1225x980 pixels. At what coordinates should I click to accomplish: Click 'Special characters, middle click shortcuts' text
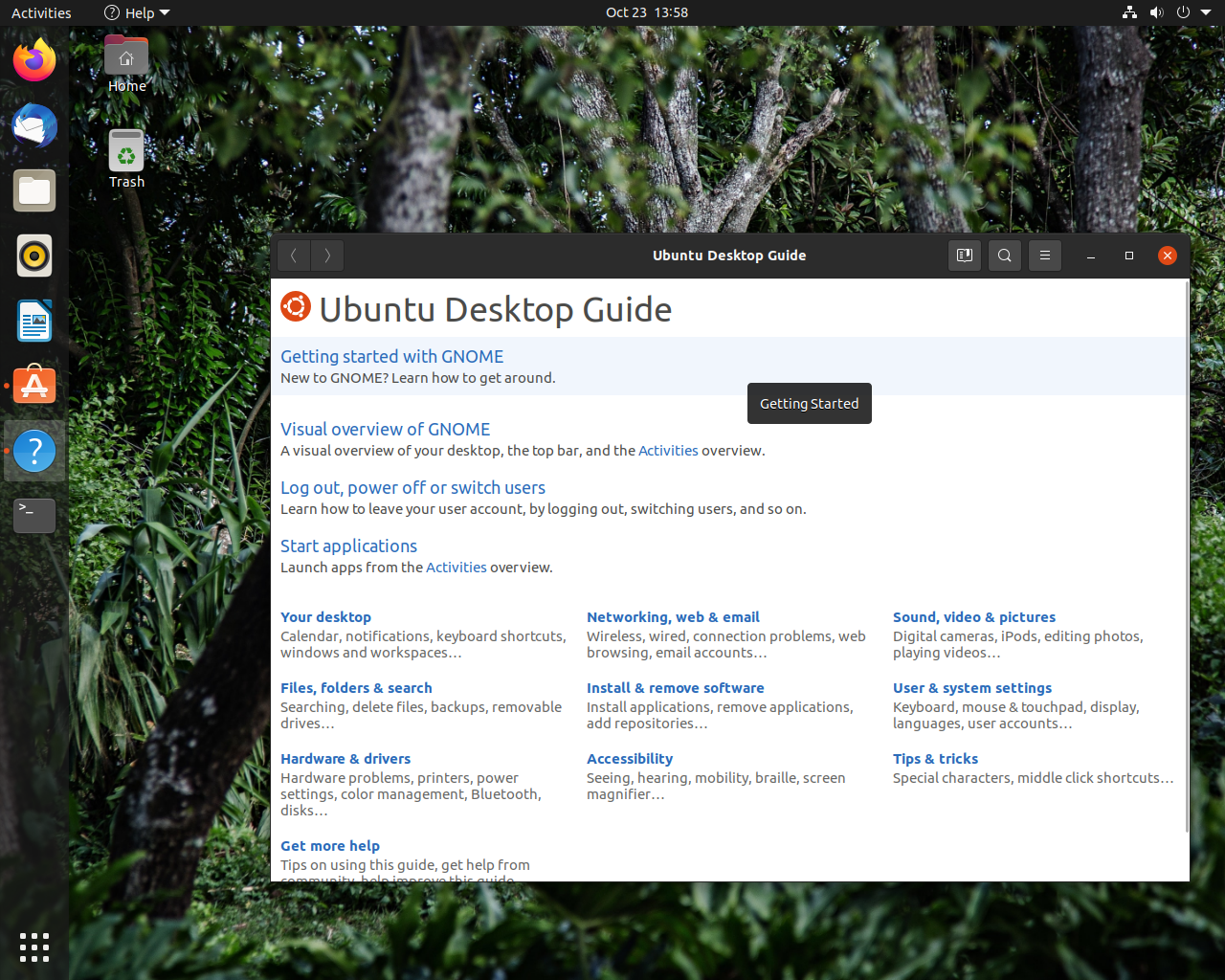[x=1033, y=778]
